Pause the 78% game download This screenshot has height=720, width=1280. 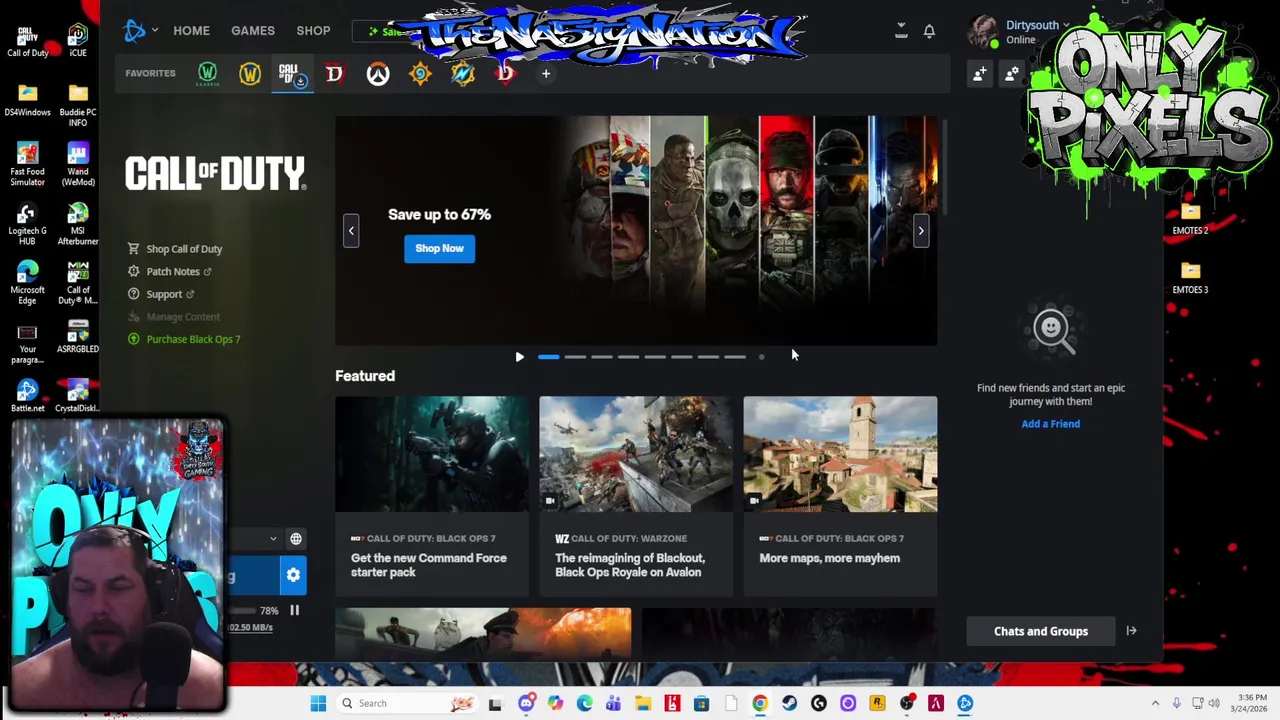tap(294, 610)
